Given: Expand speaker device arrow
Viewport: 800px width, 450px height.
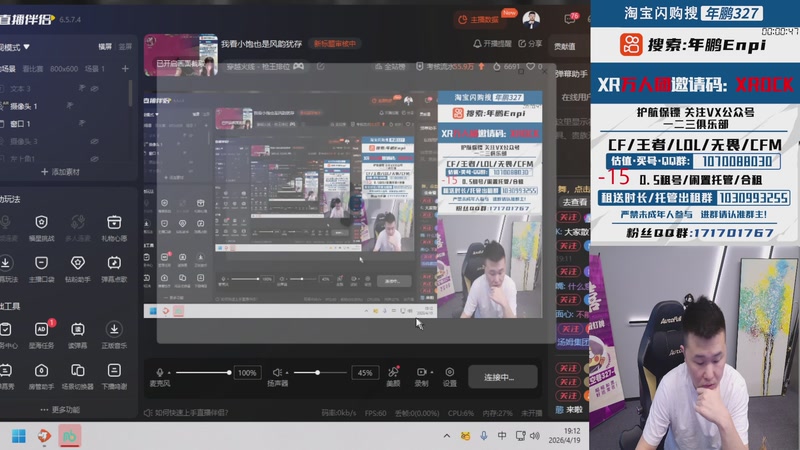Looking at the screenshot, I should coord(287,373).
